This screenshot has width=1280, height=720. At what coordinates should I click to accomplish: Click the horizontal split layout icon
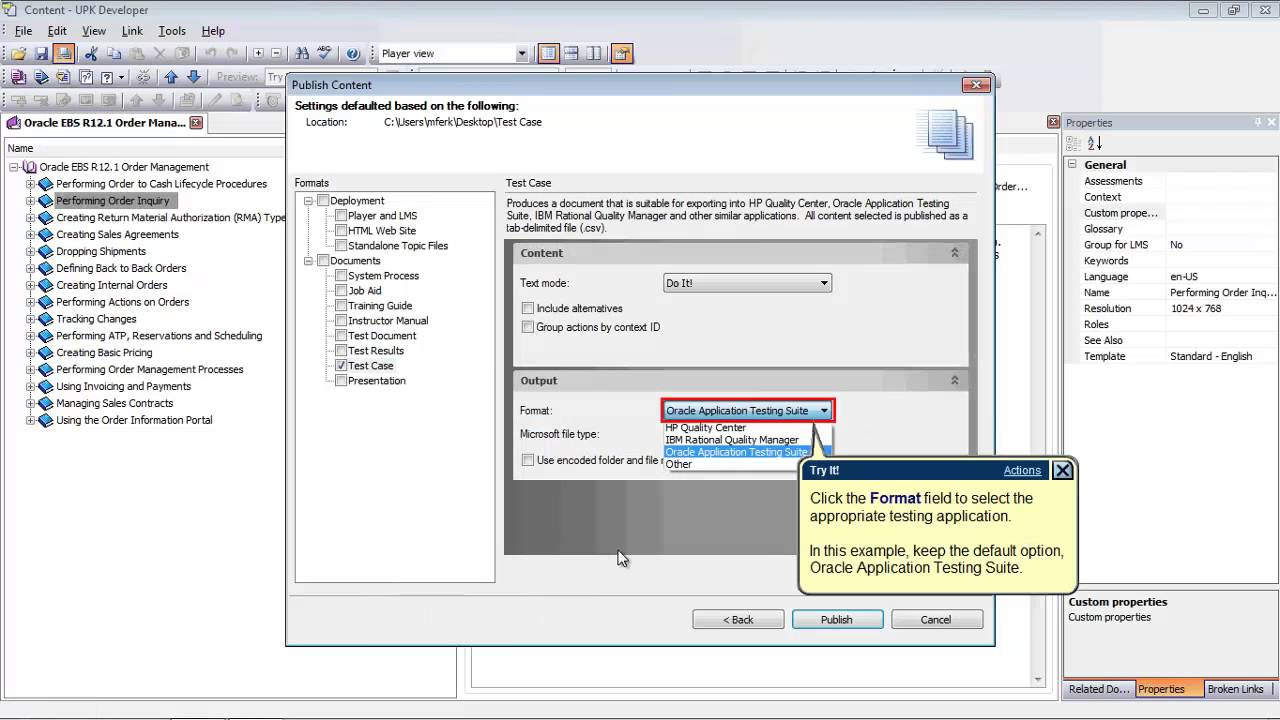coord(571,53)
